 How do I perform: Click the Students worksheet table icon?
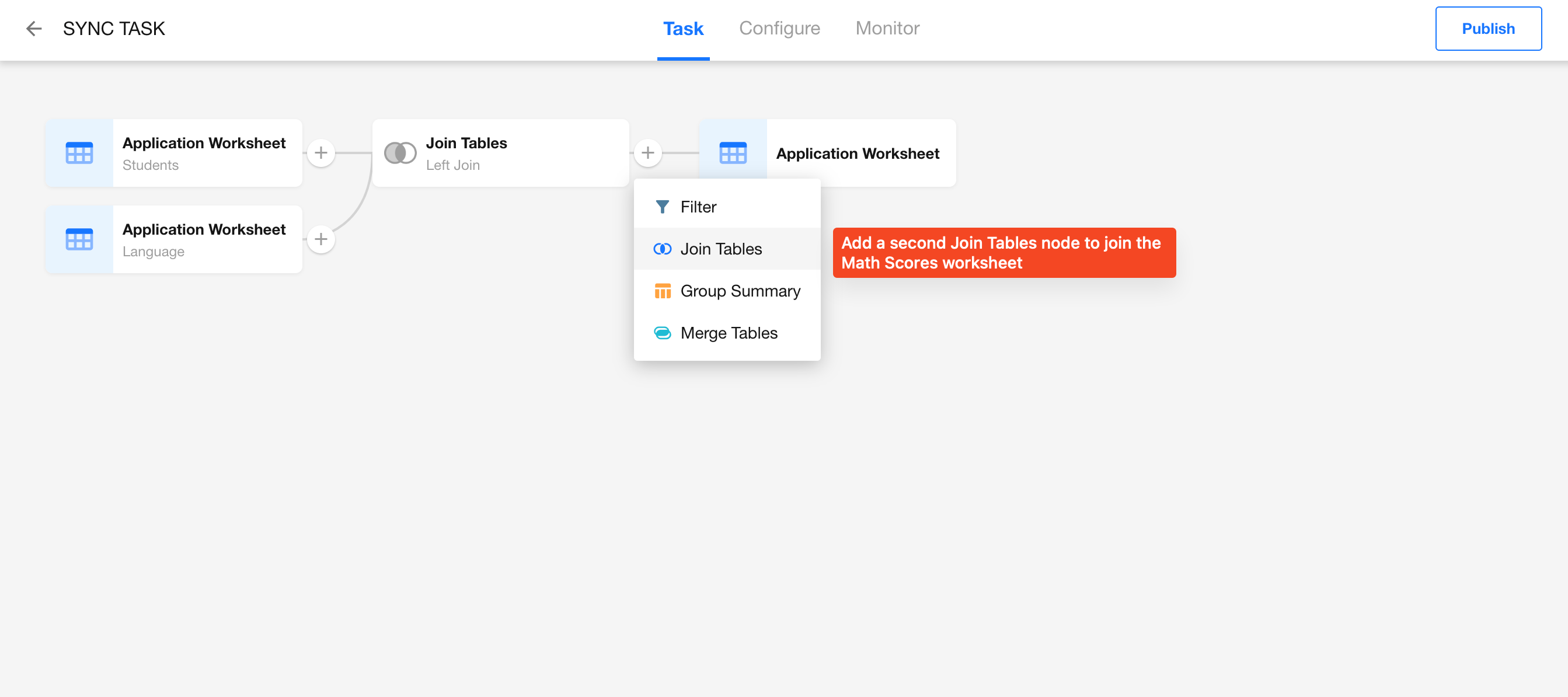click(79, 153)
